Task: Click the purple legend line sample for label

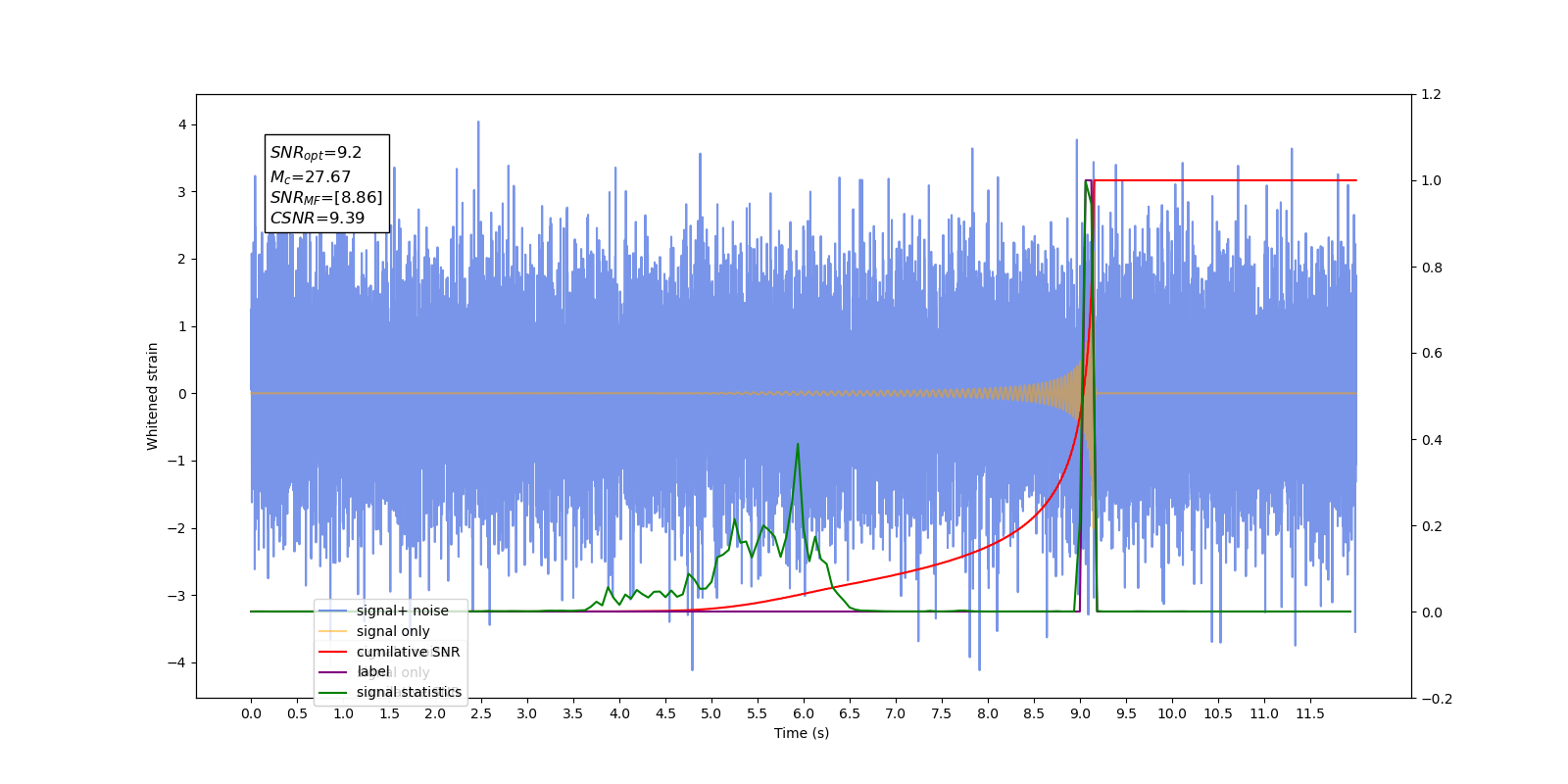Action: (x=333, y=671)
